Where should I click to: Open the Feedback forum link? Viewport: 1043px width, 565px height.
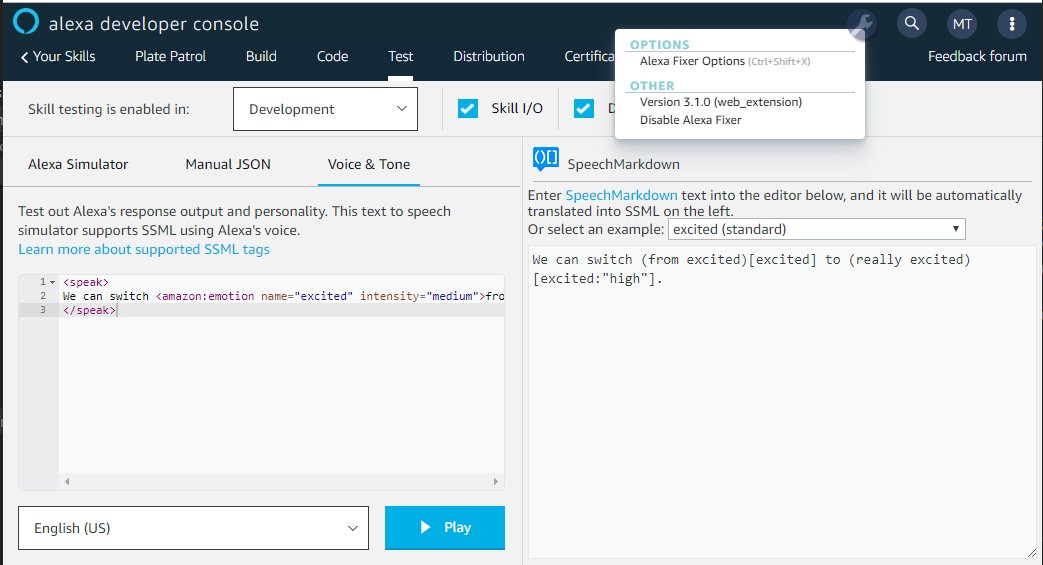977,57
